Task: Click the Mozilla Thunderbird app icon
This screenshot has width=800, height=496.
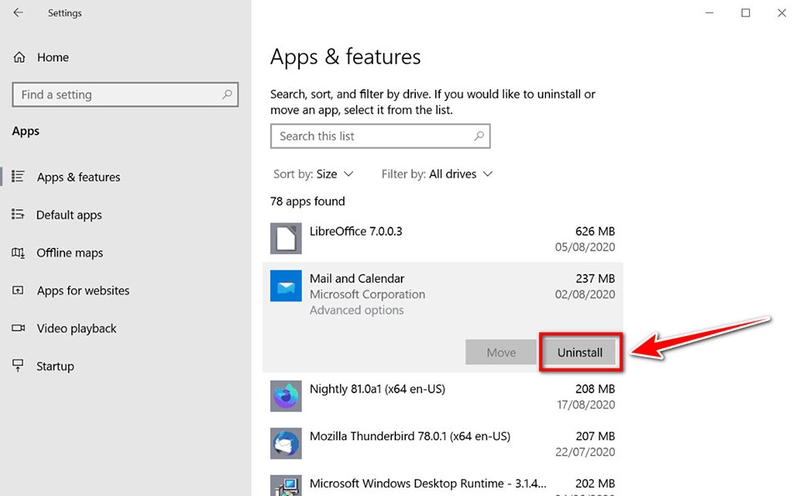Action: [286, 443]
